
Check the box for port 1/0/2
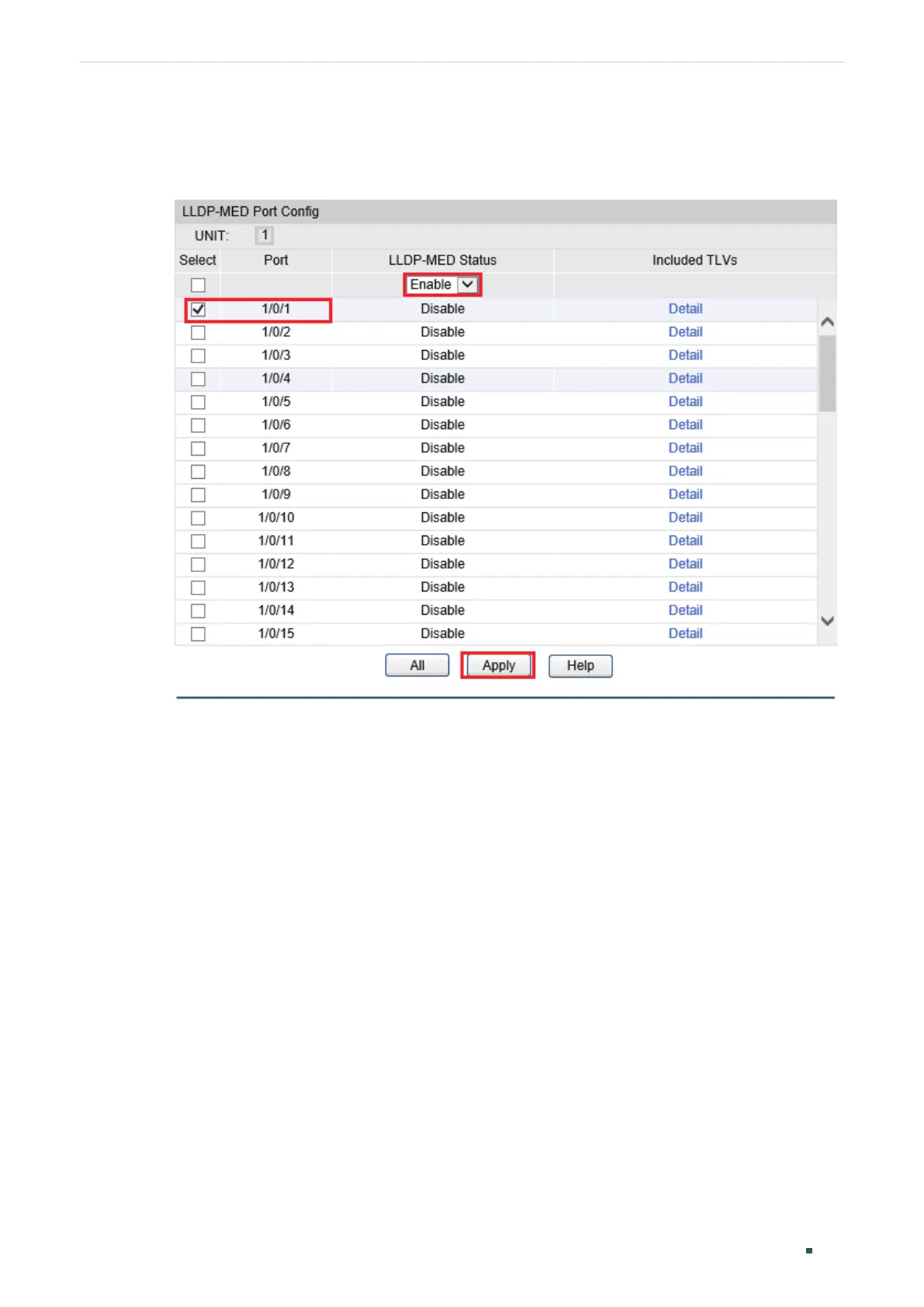(x=198, y=332)
